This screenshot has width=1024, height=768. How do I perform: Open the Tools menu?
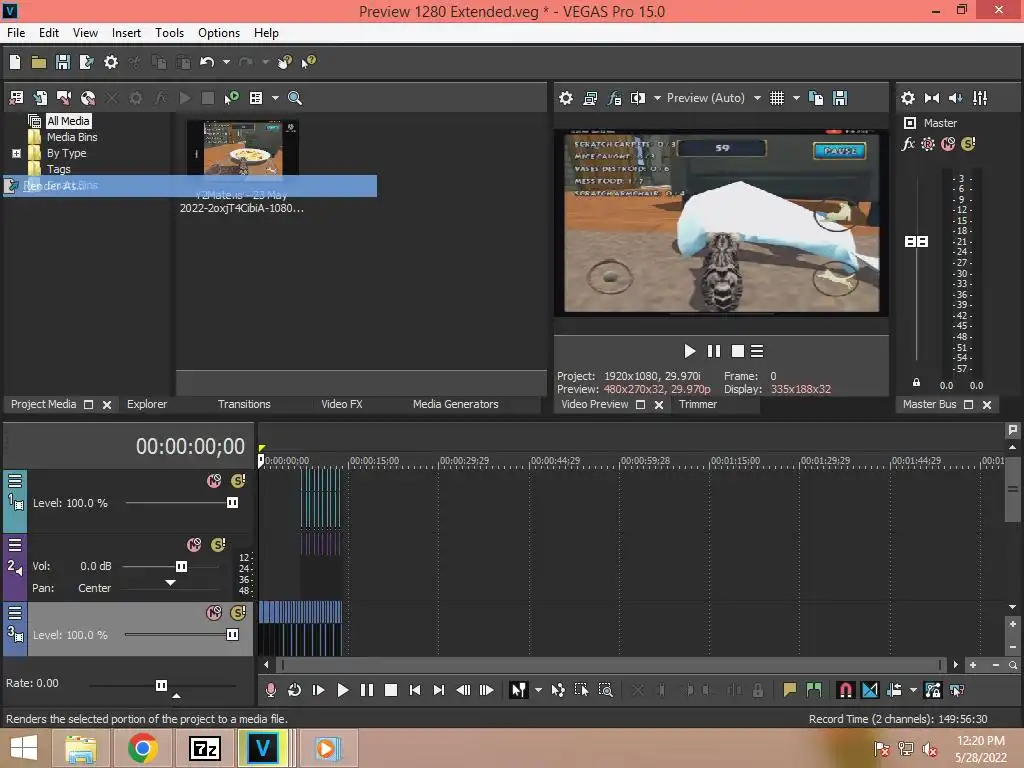[x=169, y=33]
